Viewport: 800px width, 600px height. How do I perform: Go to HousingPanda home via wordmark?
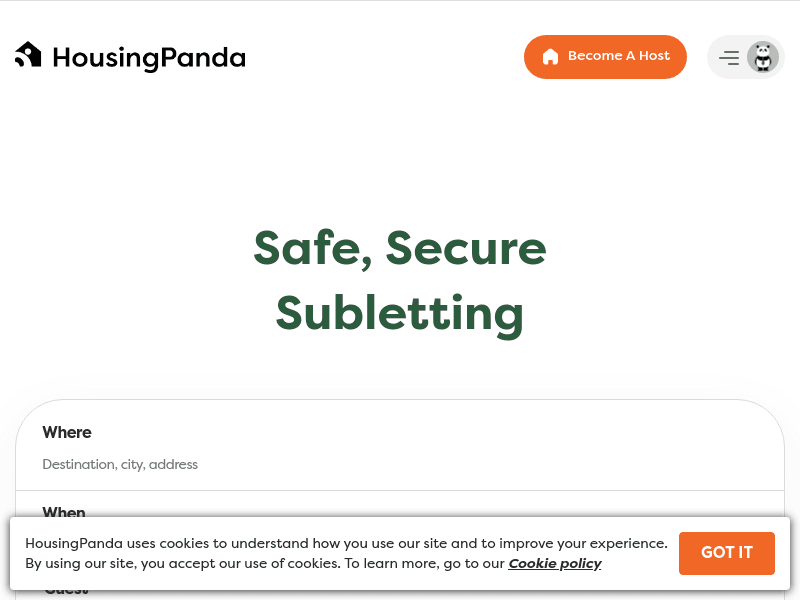pos(150,57)
